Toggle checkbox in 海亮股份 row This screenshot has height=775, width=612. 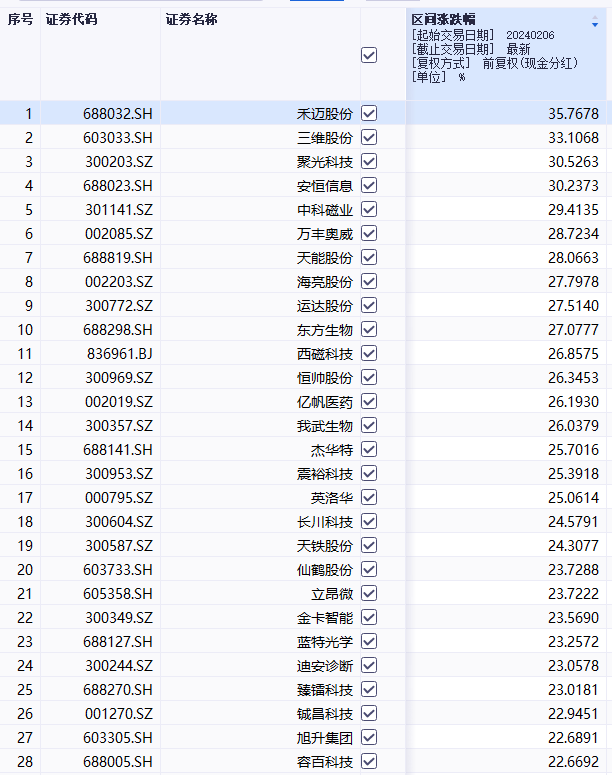[369, 281]
